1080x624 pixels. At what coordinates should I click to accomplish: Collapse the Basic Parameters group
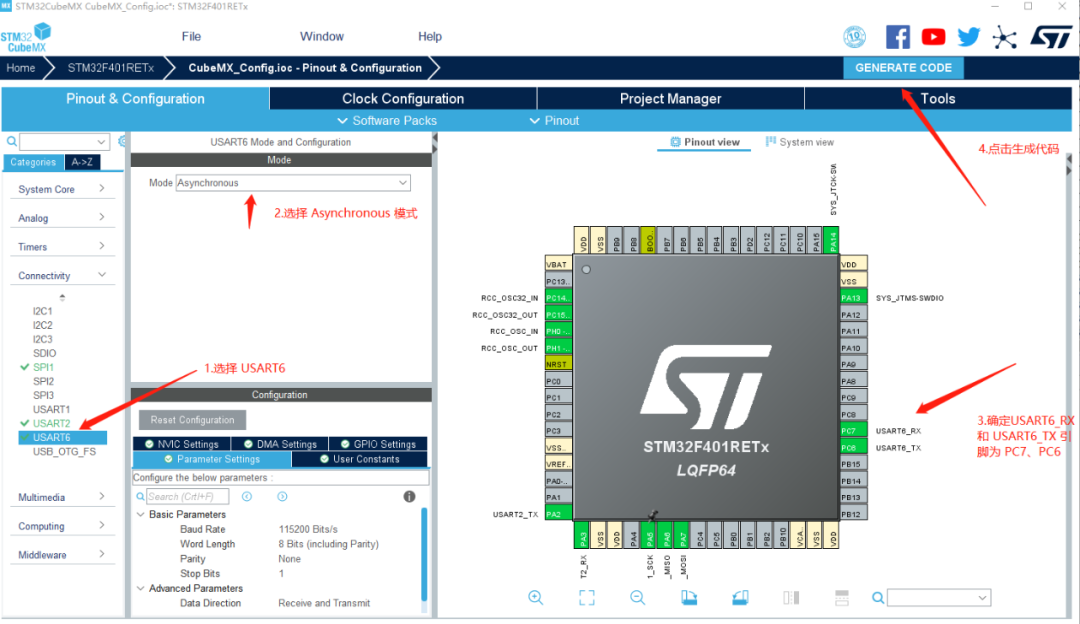pos(141,514)
